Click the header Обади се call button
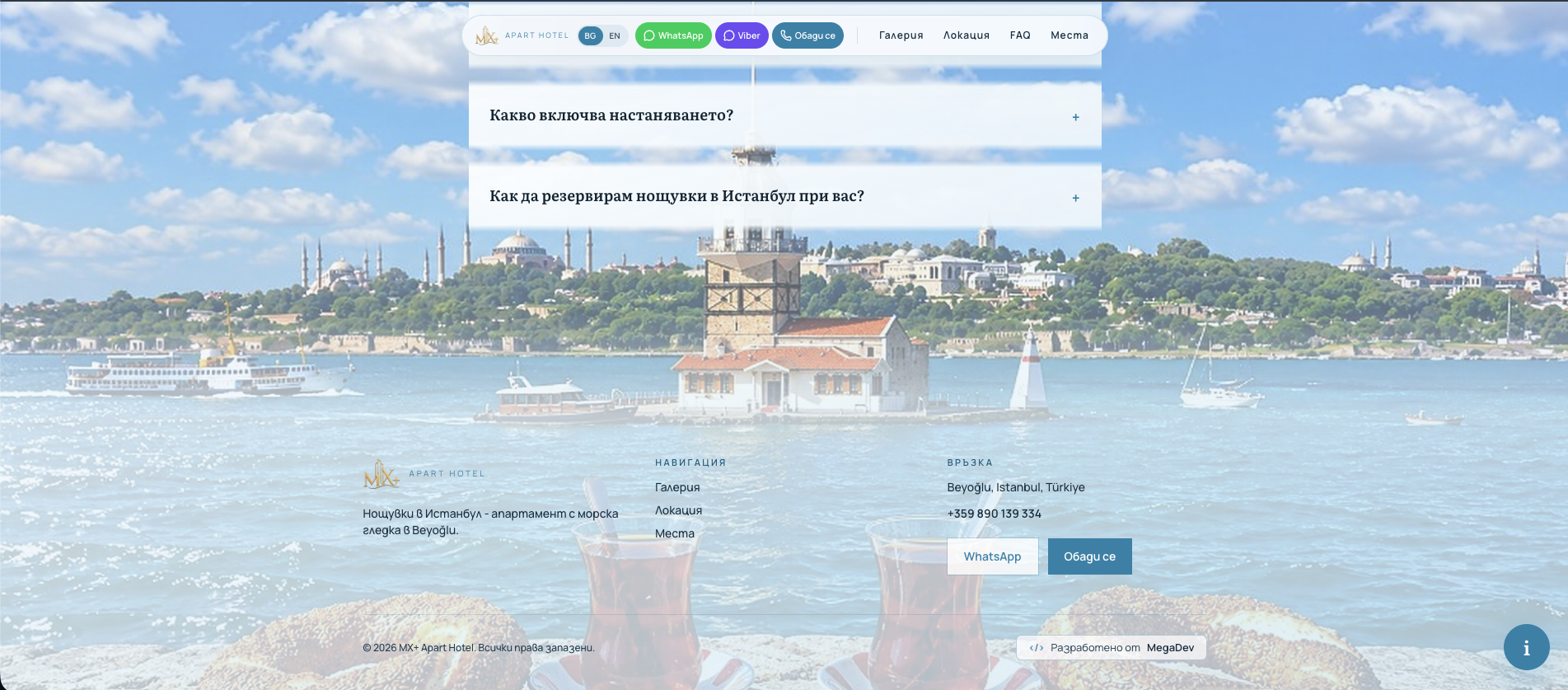Viewport: 1568px width, 690px height. (807, 35)
